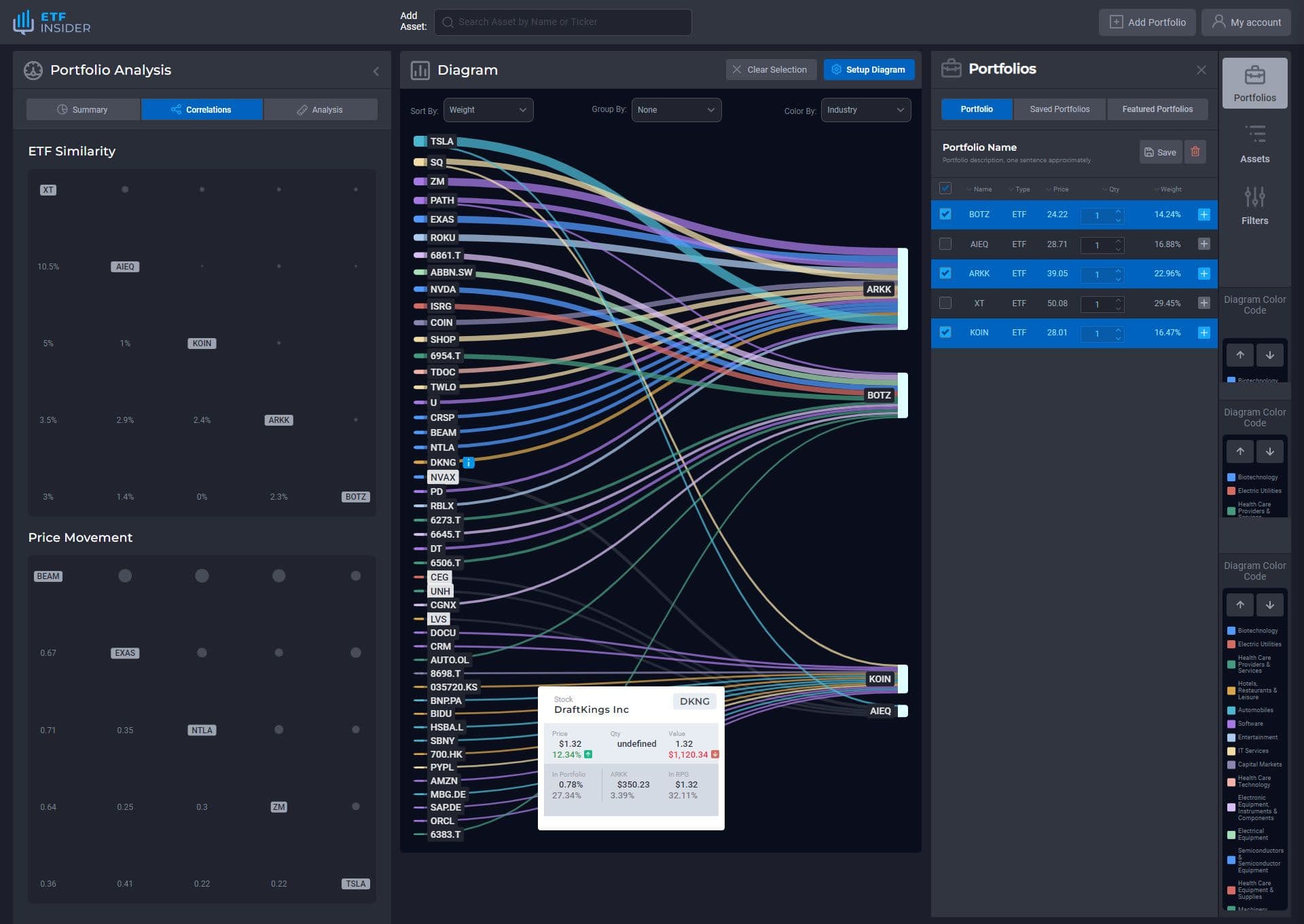Add BOTZ with its plus icon
Screen dimensions: 1304x924
(1203, 215)
